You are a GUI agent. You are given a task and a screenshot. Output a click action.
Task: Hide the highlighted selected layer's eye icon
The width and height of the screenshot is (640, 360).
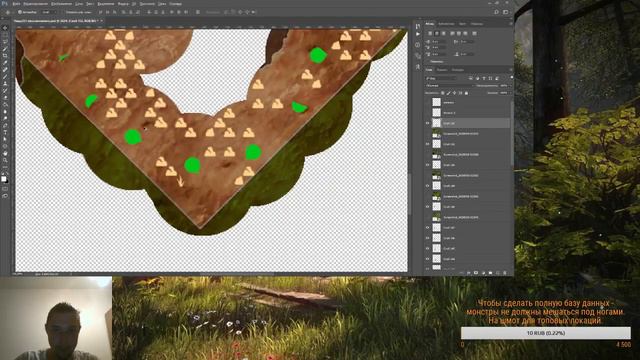click(x=428, y=123)
